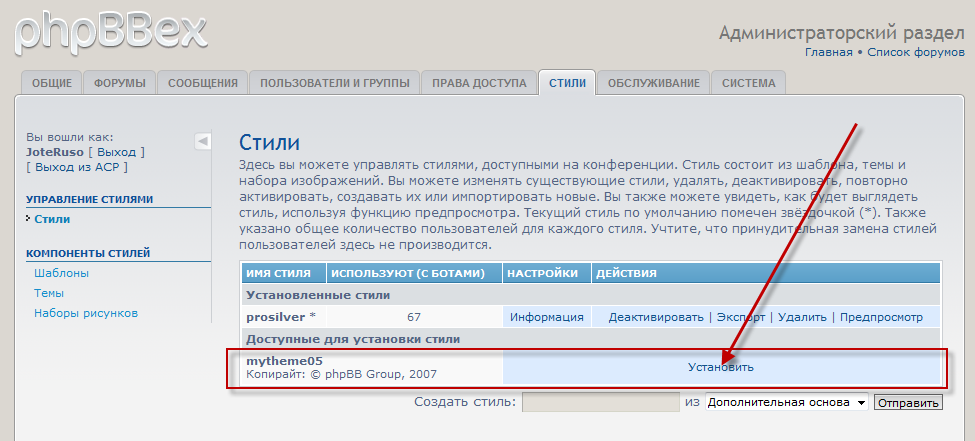Expand the Дополнительная основа dropdown
The height and width of the screenshot is (441, 975).
[786, 402]
